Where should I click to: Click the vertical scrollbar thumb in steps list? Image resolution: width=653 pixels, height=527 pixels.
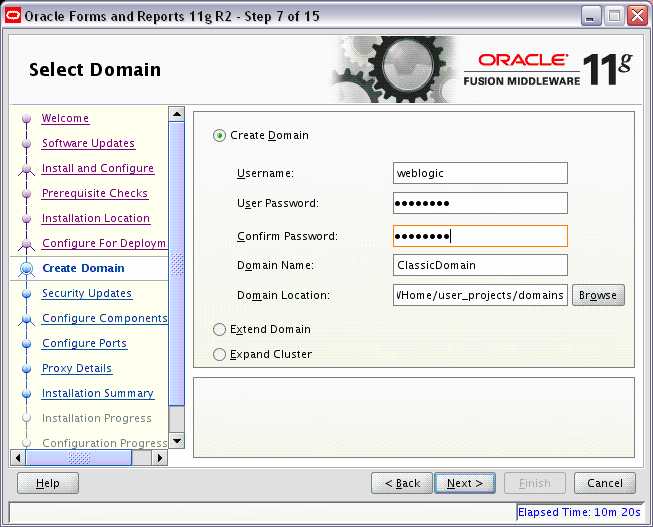coord(177,264)
